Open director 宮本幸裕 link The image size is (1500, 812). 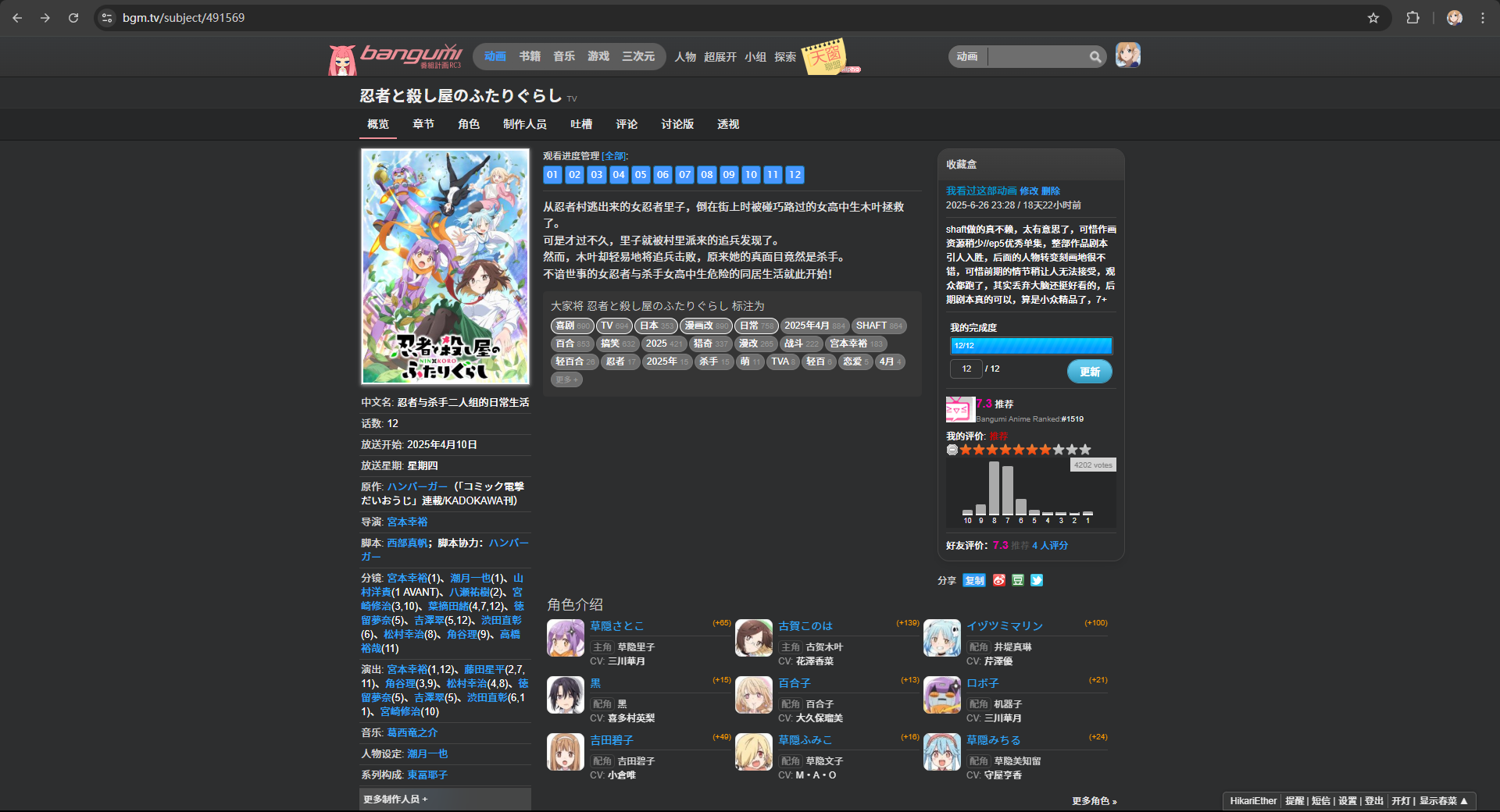(407, 522)
